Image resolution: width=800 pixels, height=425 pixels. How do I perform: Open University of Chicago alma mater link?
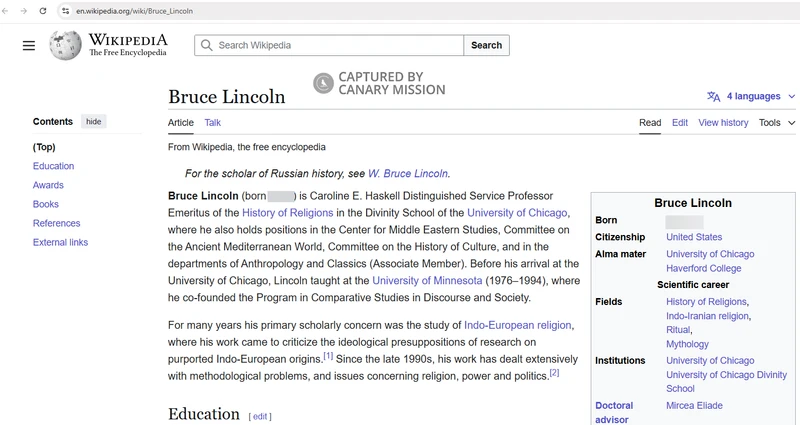coord(710,254)
